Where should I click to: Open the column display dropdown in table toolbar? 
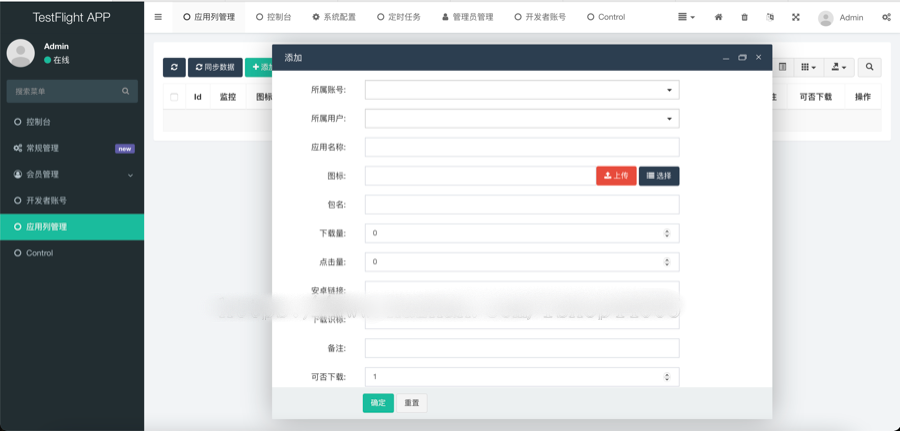pyautogui.click(x=808, y=67)
